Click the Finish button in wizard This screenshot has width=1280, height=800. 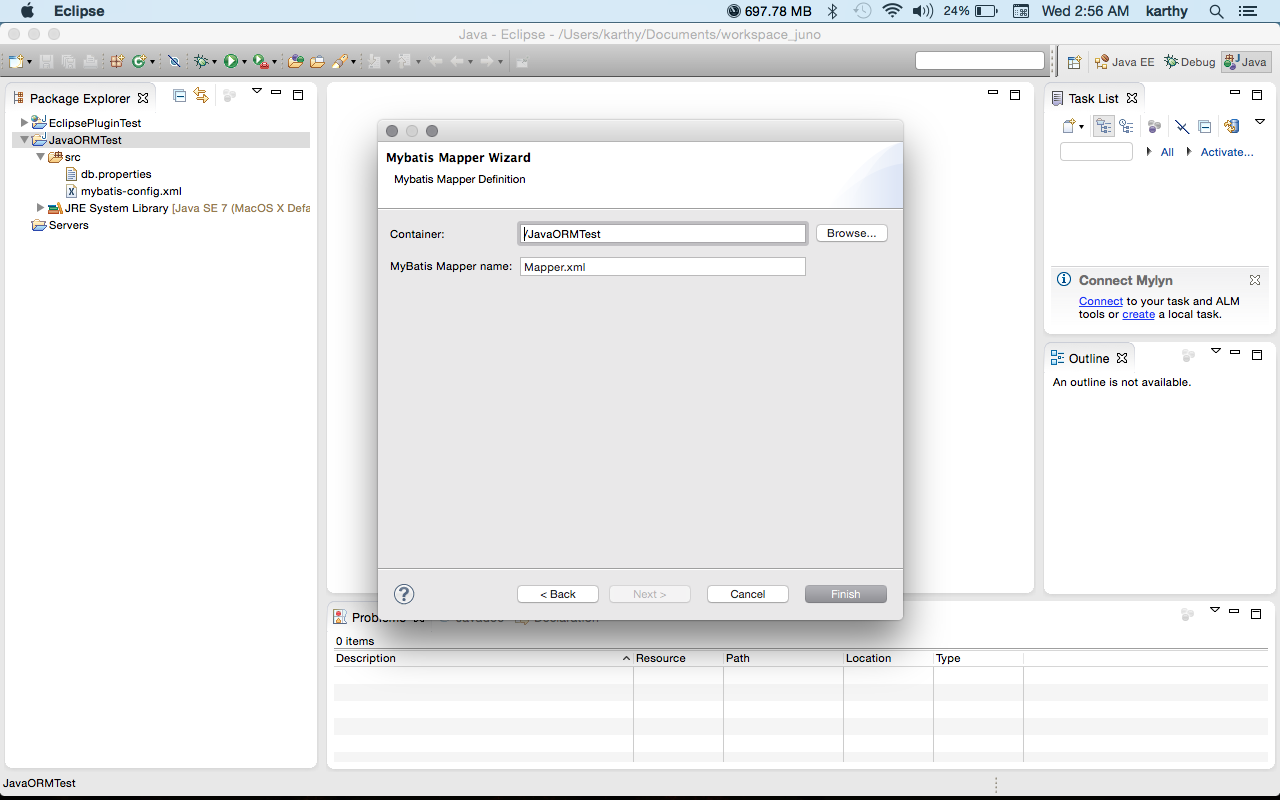[846, 594]
